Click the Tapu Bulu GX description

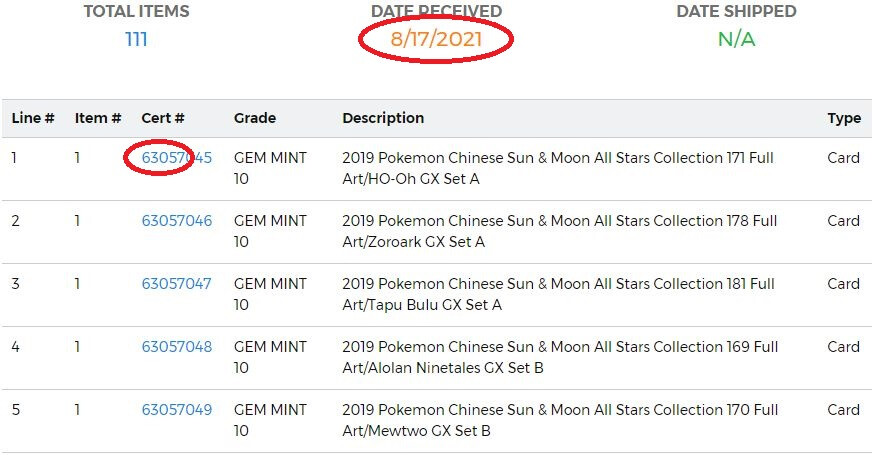pyautogui.click(x=559, y=294)
